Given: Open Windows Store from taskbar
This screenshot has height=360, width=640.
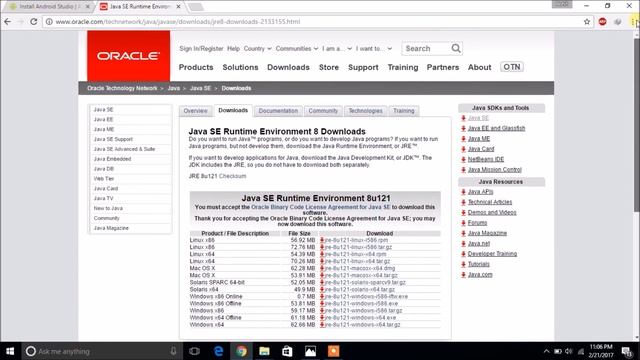Looking at the screenshot, I should [x=287, y=351].
